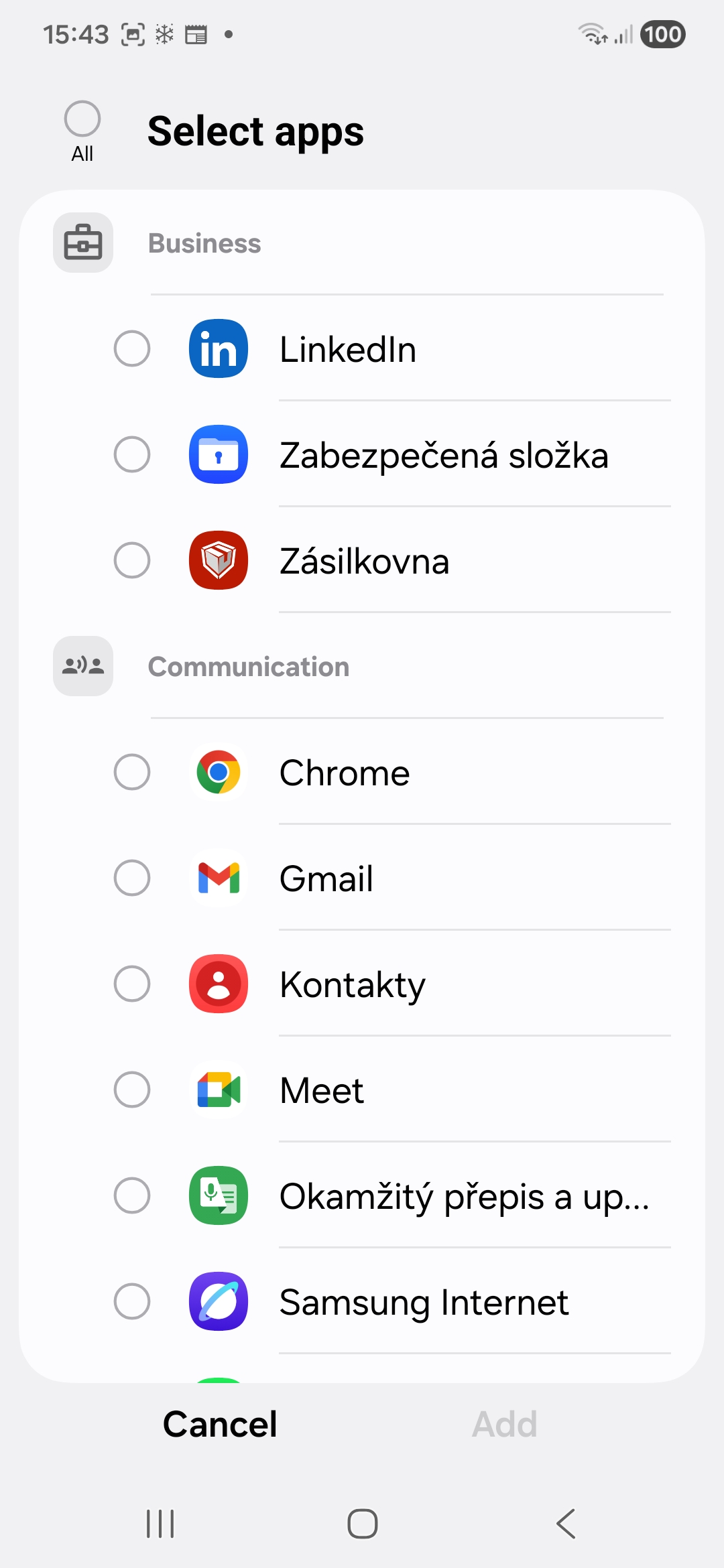
Task: Mark the Meet radio button
Action: [132, 1090]
